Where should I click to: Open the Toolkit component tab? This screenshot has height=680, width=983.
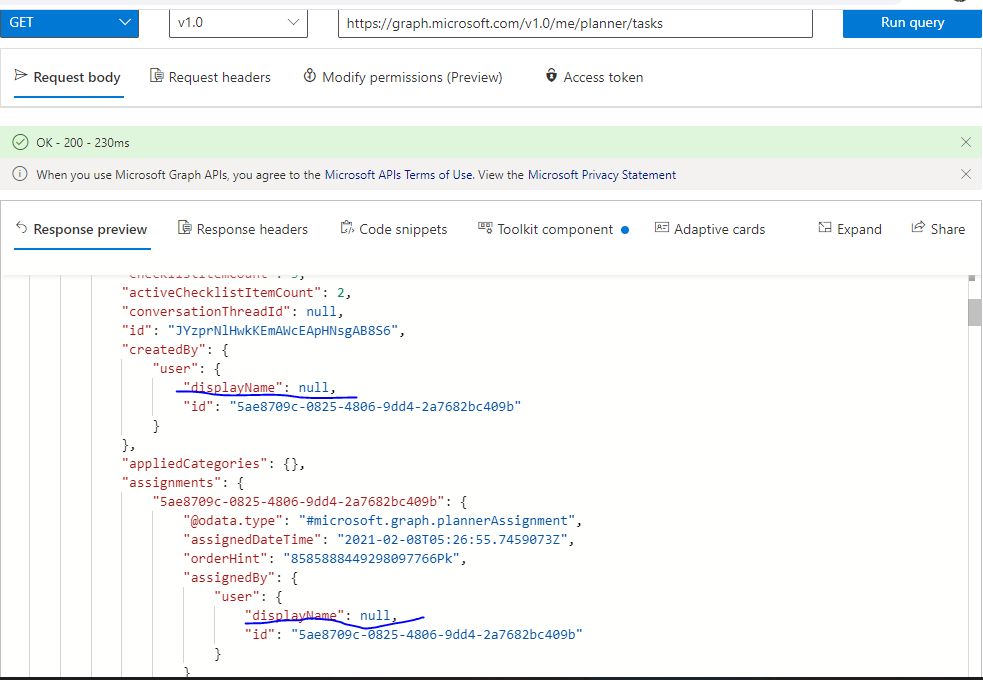point(553,229)
